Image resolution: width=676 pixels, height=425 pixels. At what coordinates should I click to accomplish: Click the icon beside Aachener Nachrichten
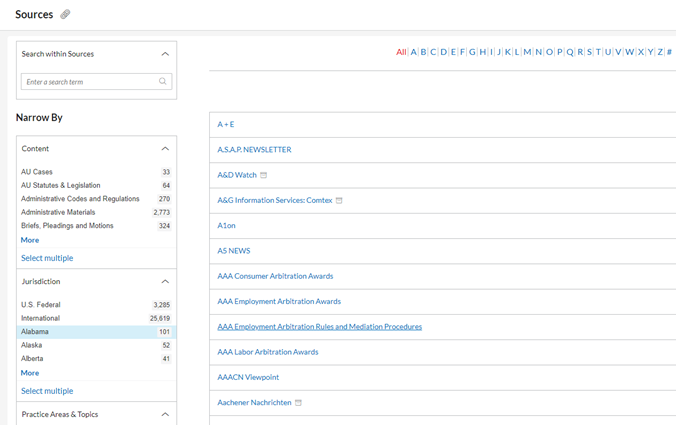click(298, 403)
